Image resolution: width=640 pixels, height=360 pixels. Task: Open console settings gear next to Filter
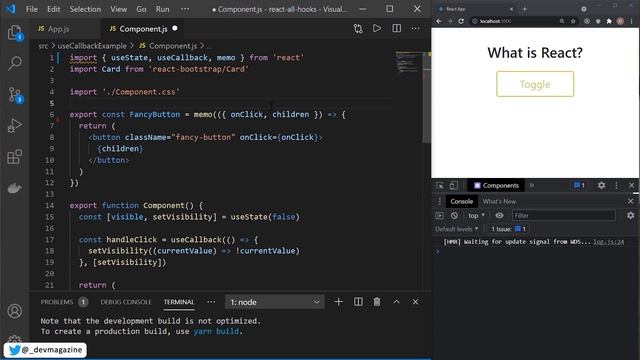click(x=631, y=216)
